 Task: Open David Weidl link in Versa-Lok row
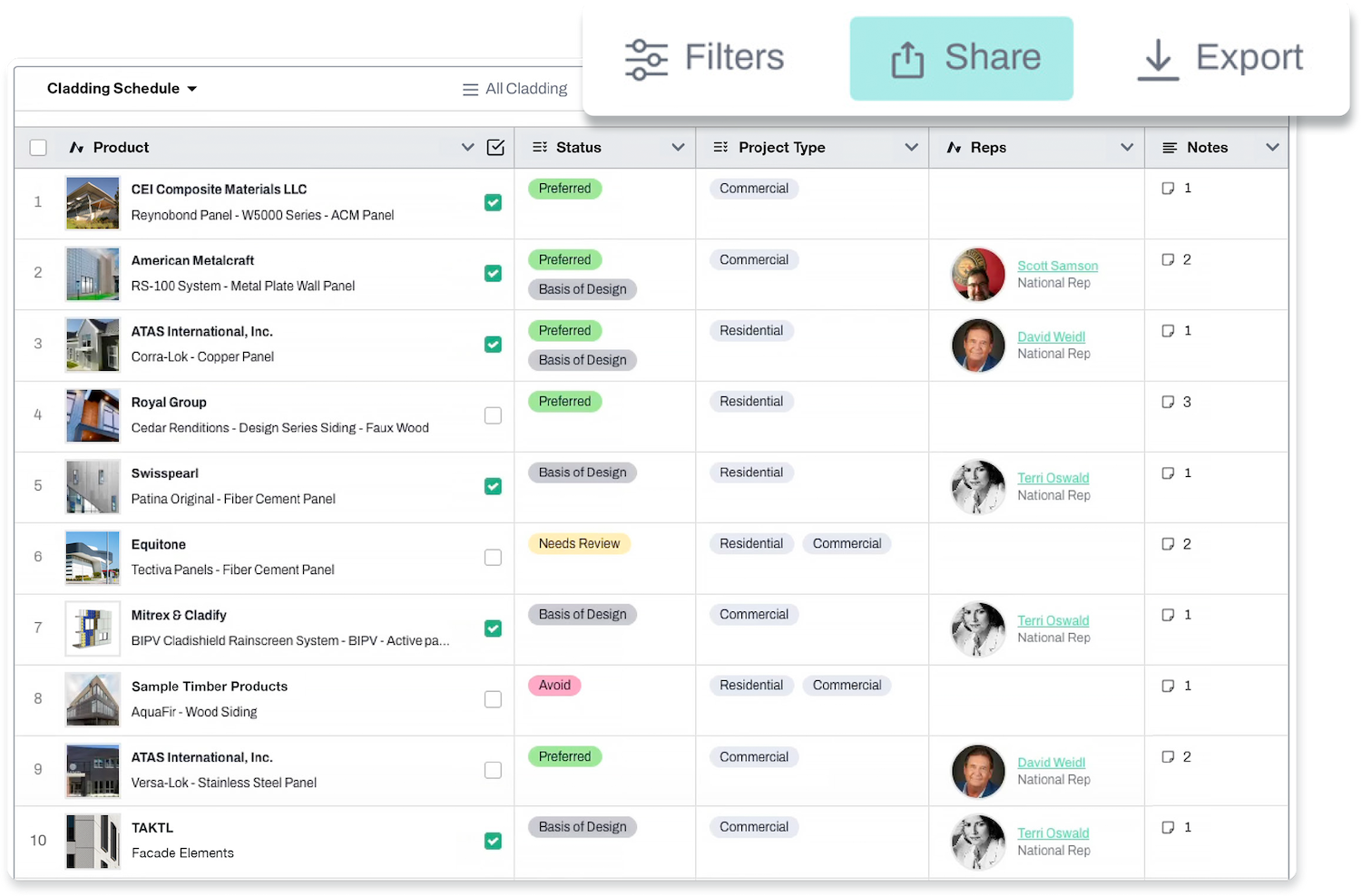point(1051,763)
